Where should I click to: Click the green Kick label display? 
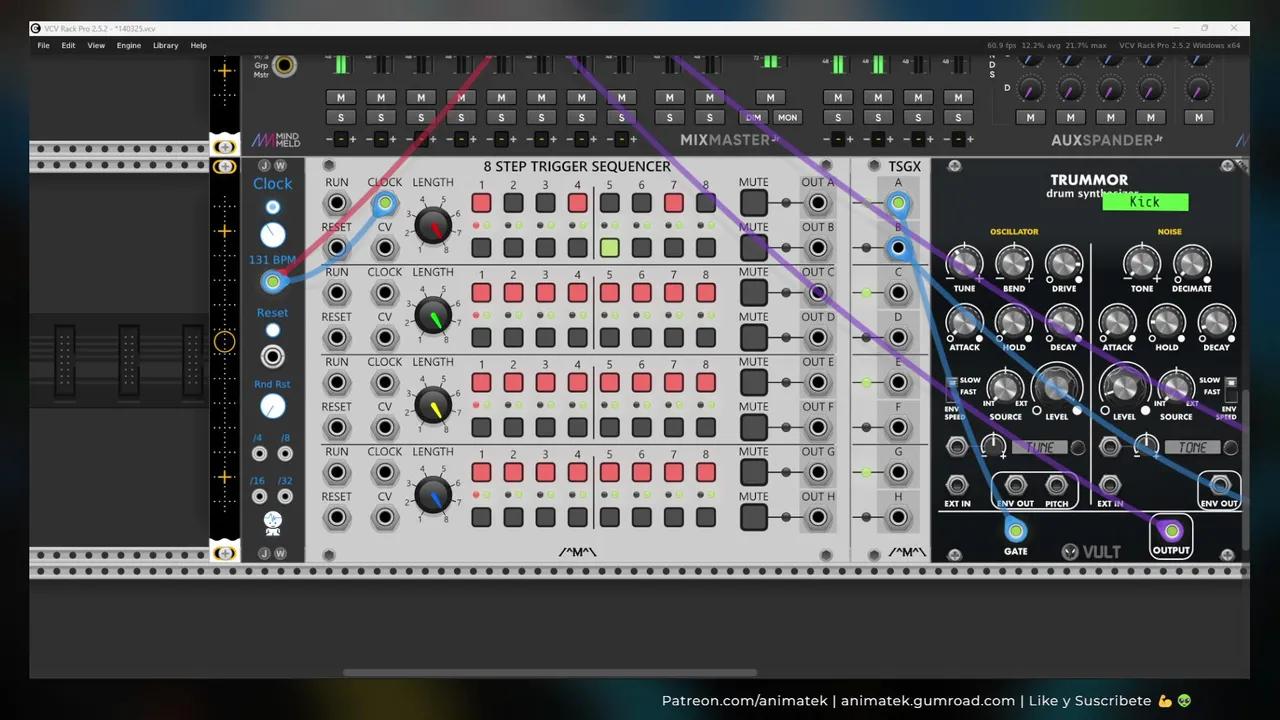1145,202
